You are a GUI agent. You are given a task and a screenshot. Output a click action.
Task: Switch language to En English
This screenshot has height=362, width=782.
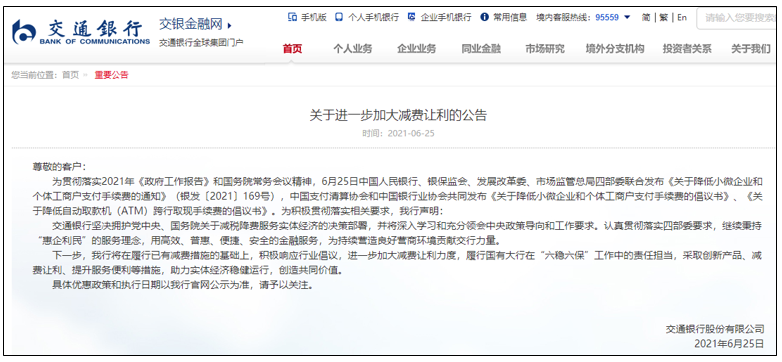point(682,17)
